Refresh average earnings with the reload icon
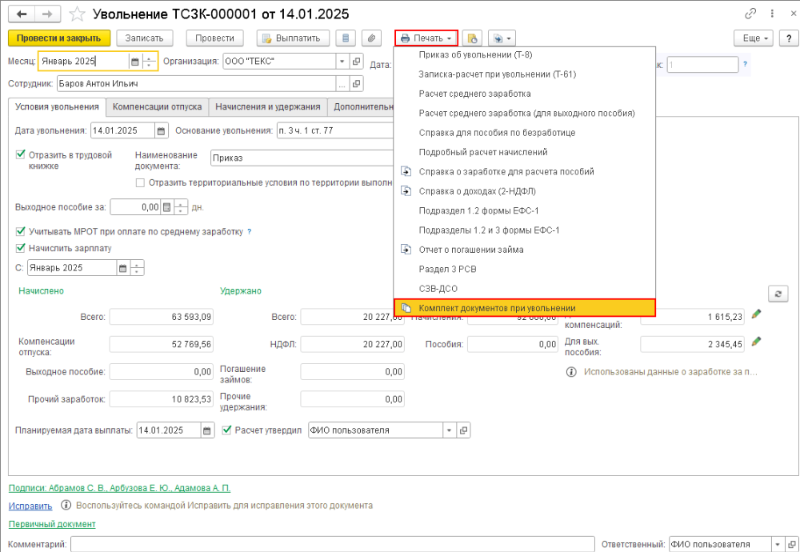This screenshot has width=800, height=552. 778,294
